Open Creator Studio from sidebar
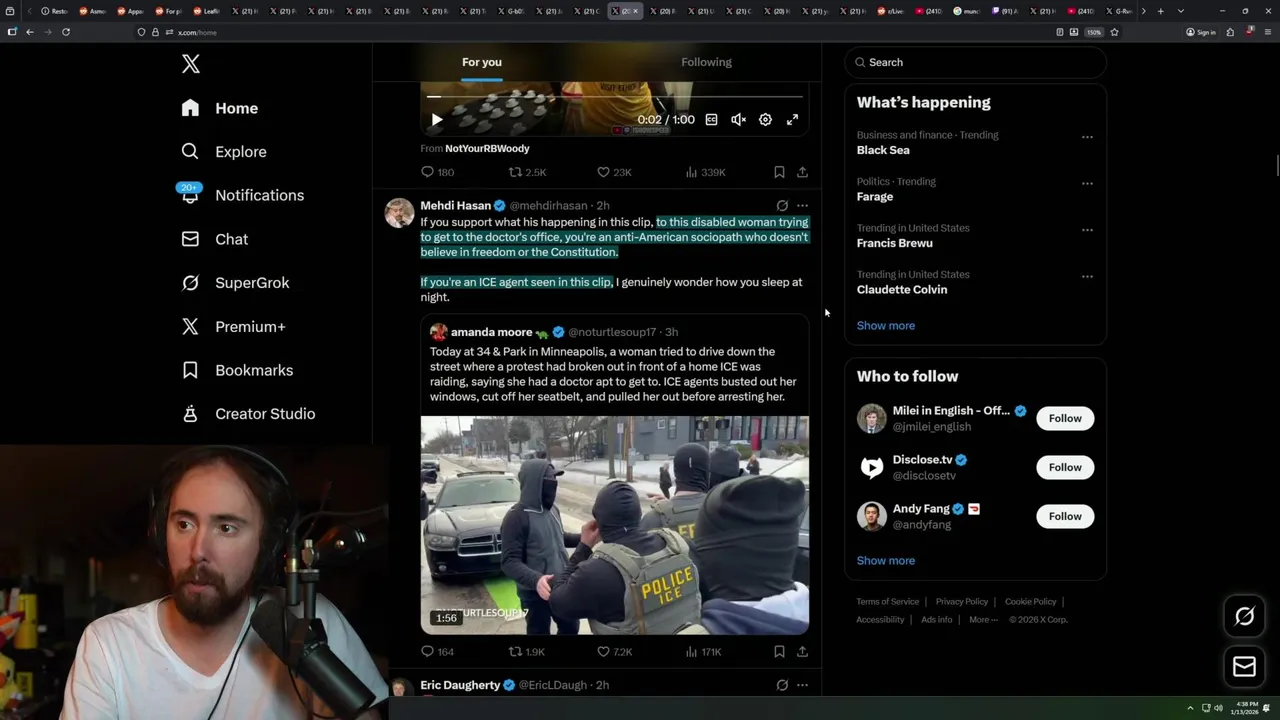 coord(248,414)
